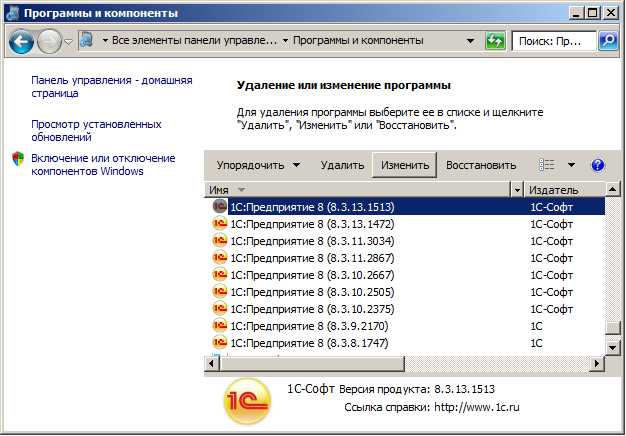This screenshot has width=626, height=436.
Task: Click help link 'http://www.1c.ru' text
Action: tap(477, 407)
